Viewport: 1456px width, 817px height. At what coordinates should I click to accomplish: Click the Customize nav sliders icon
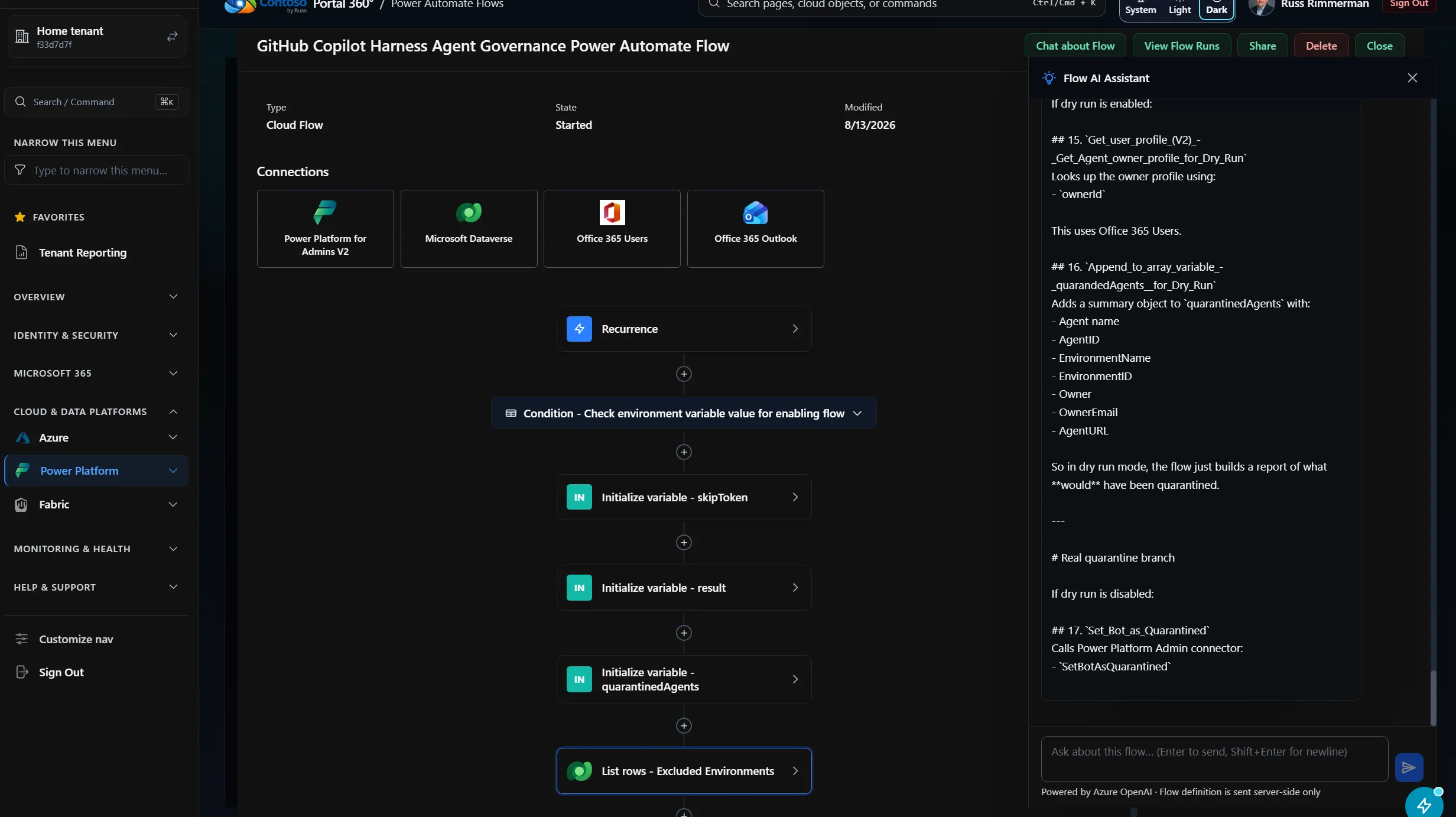click(21, 639)
